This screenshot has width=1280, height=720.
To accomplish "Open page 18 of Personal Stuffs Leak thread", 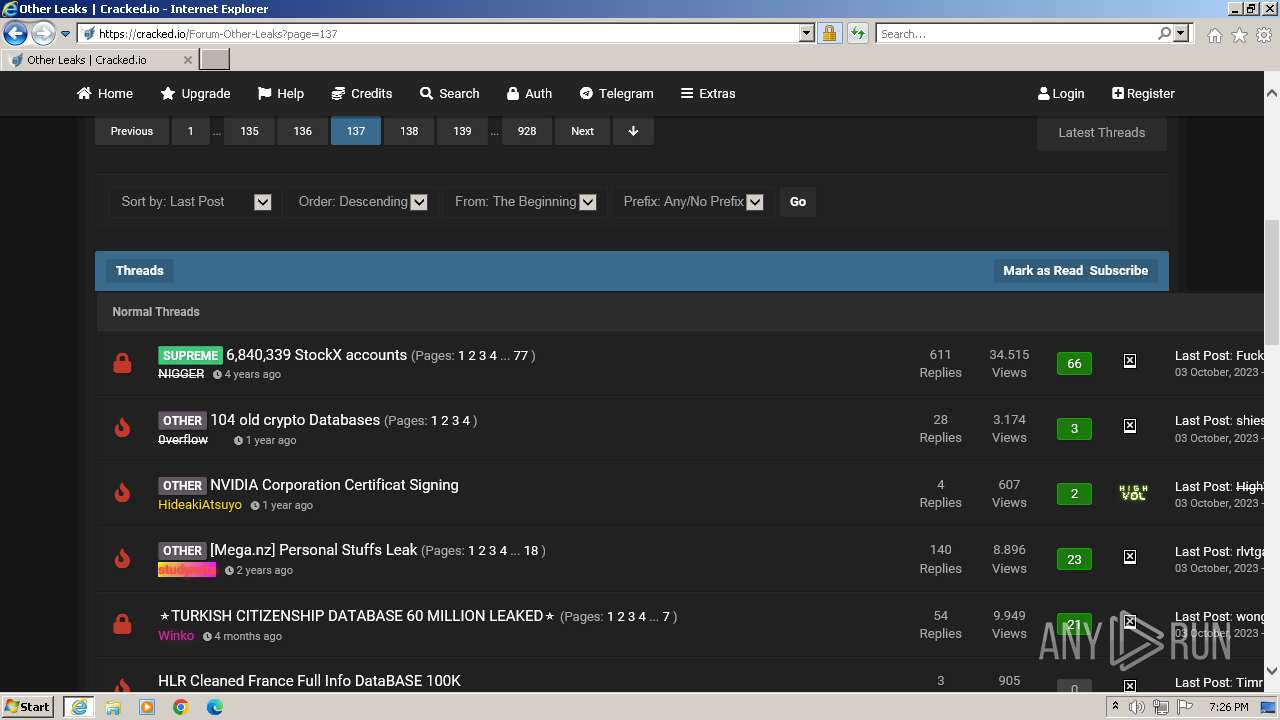I will [530, 551].
